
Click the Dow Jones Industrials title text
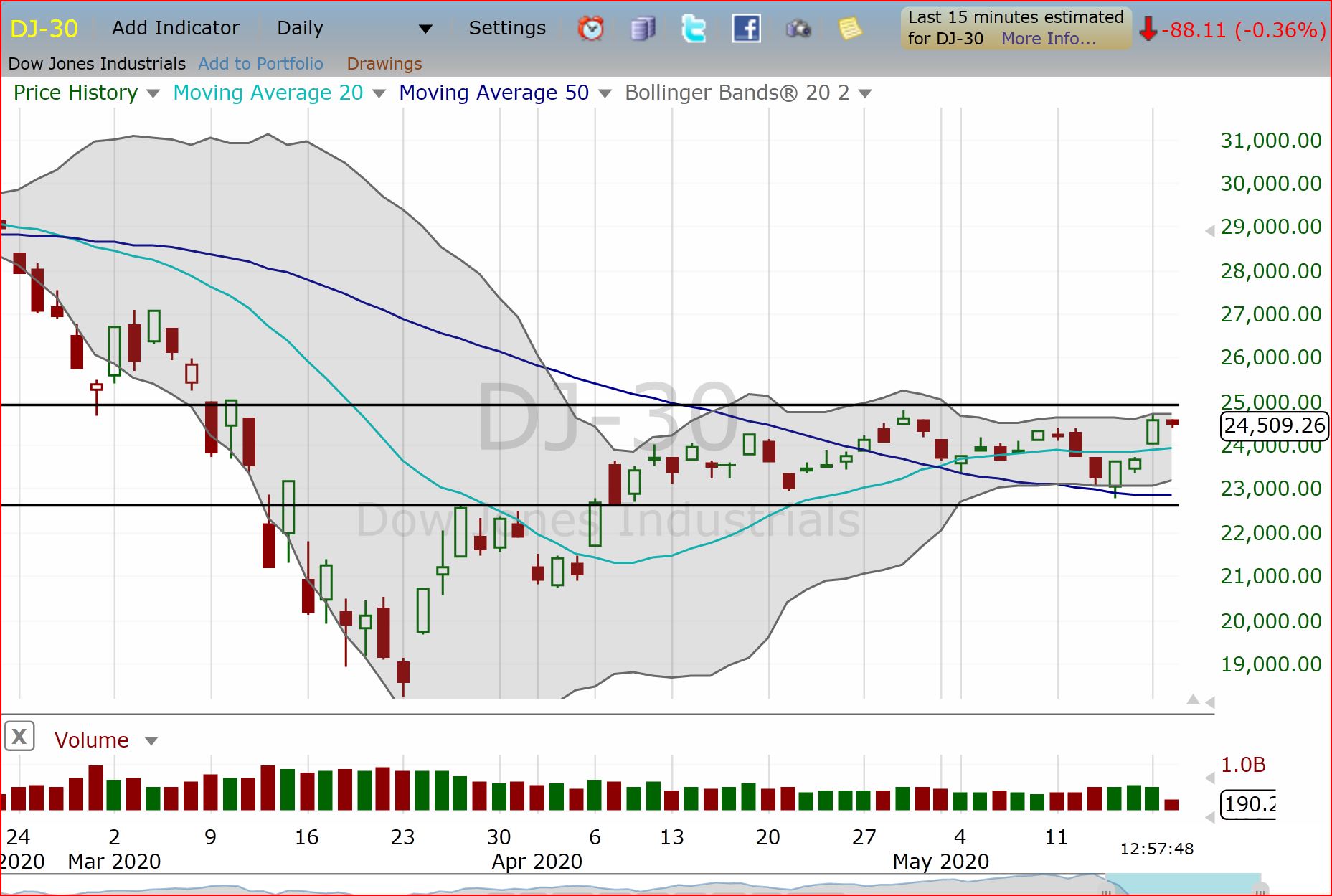[x=97, y=64]
